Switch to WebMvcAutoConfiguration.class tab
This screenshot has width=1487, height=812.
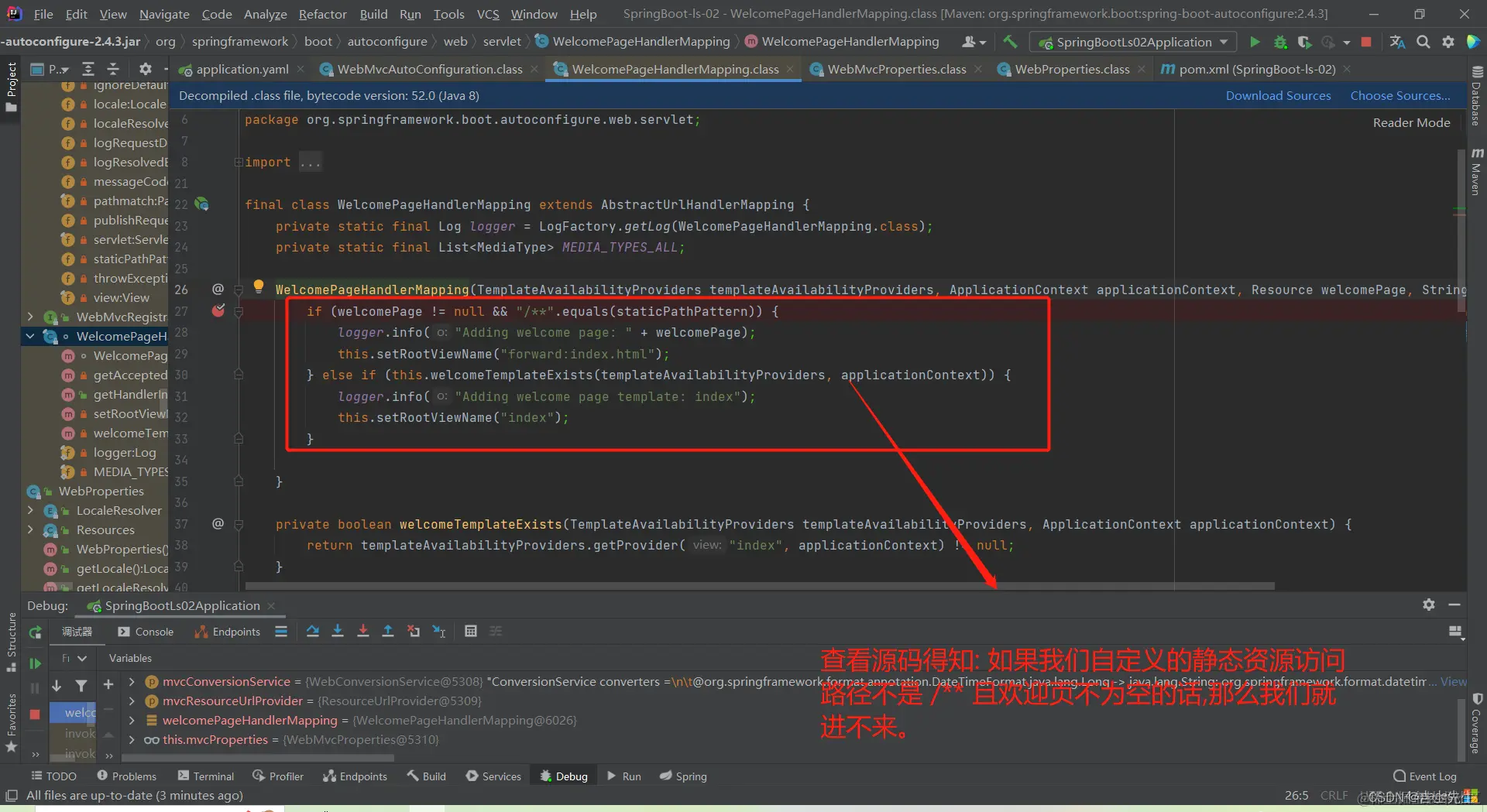430,69
